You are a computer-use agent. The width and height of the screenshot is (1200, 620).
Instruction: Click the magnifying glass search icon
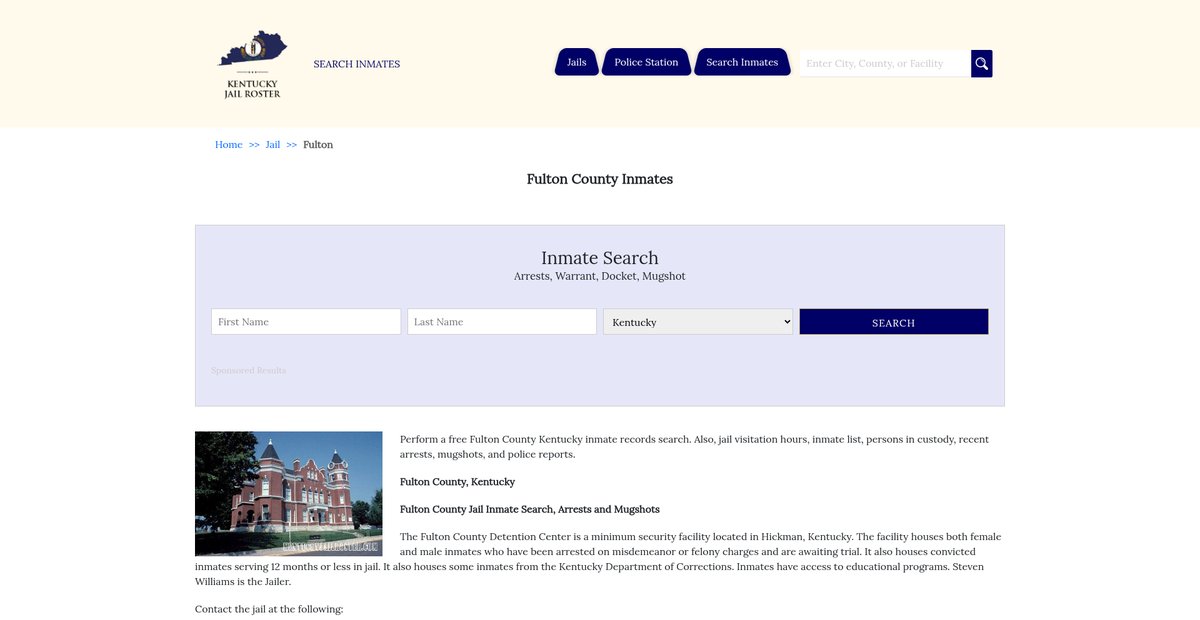click(x=982, y=64)
